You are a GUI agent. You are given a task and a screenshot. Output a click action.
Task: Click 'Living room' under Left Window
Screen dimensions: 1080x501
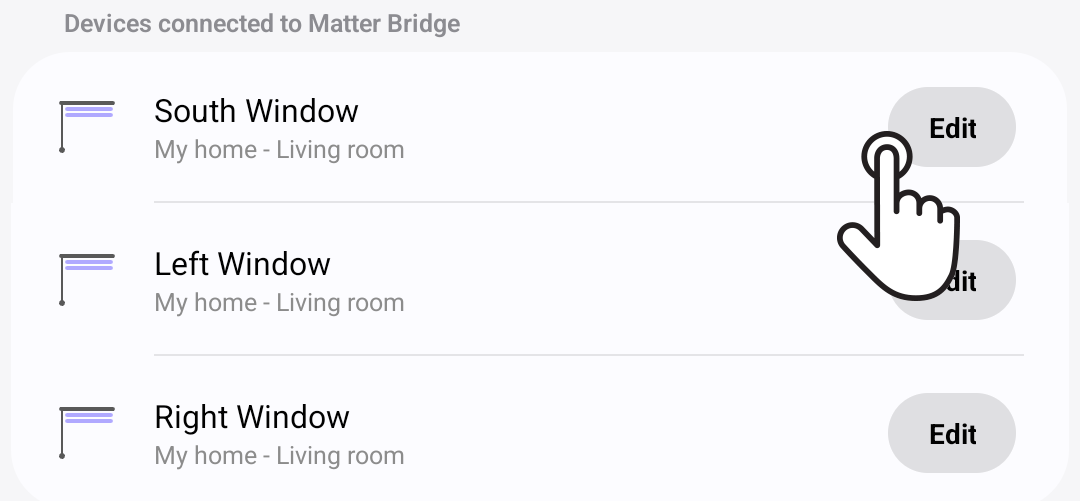point(340,303)
